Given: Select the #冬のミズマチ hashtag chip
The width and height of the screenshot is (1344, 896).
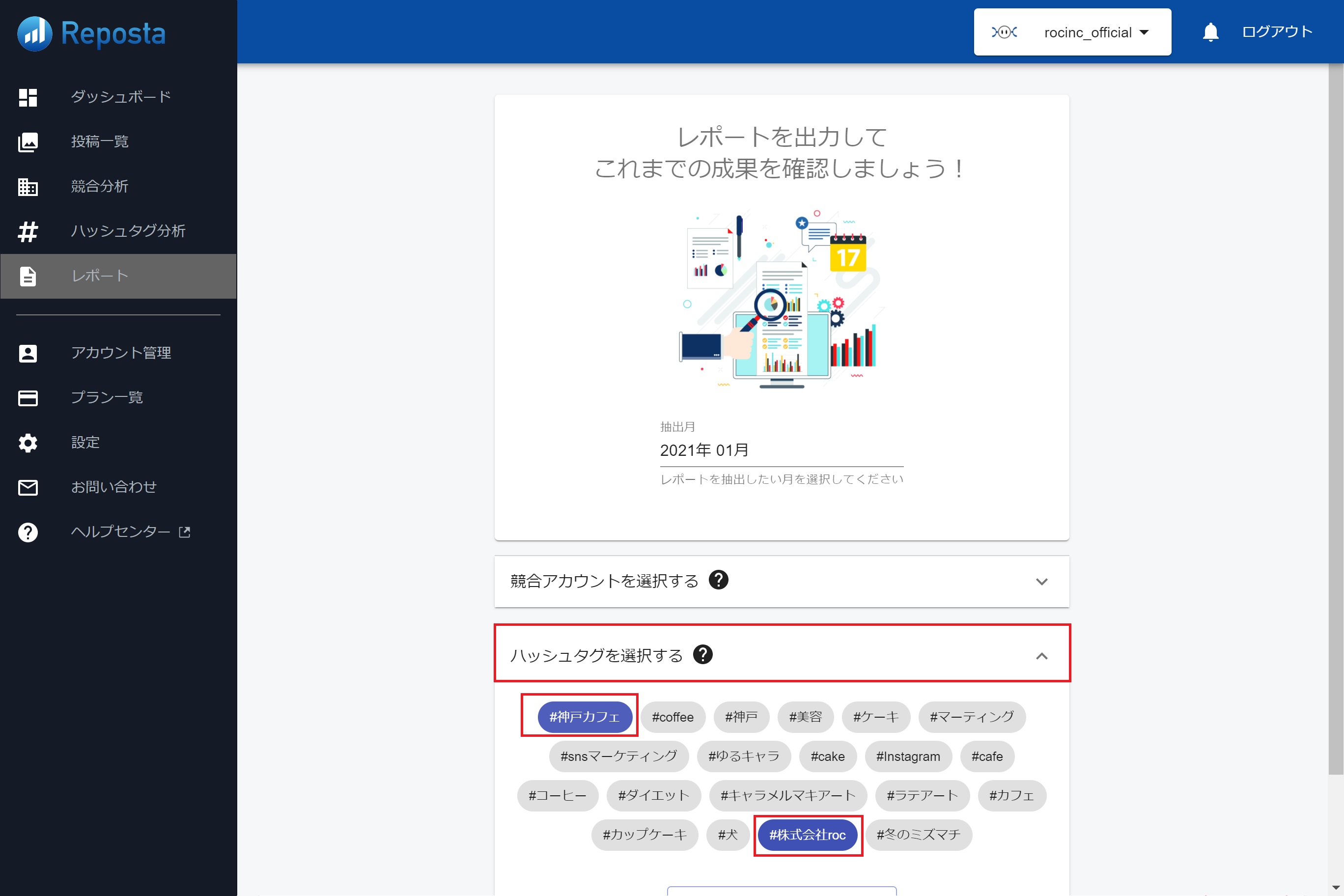Looking at the screenshot, I should click(919, 835).
